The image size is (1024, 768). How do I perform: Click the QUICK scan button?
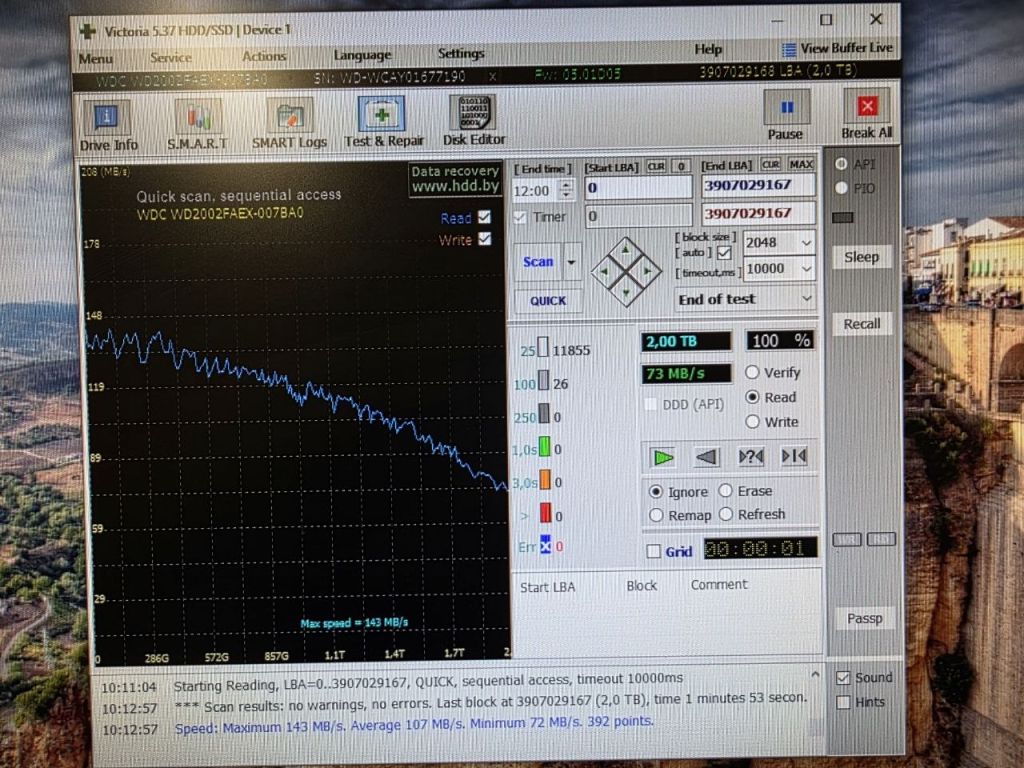548,300
